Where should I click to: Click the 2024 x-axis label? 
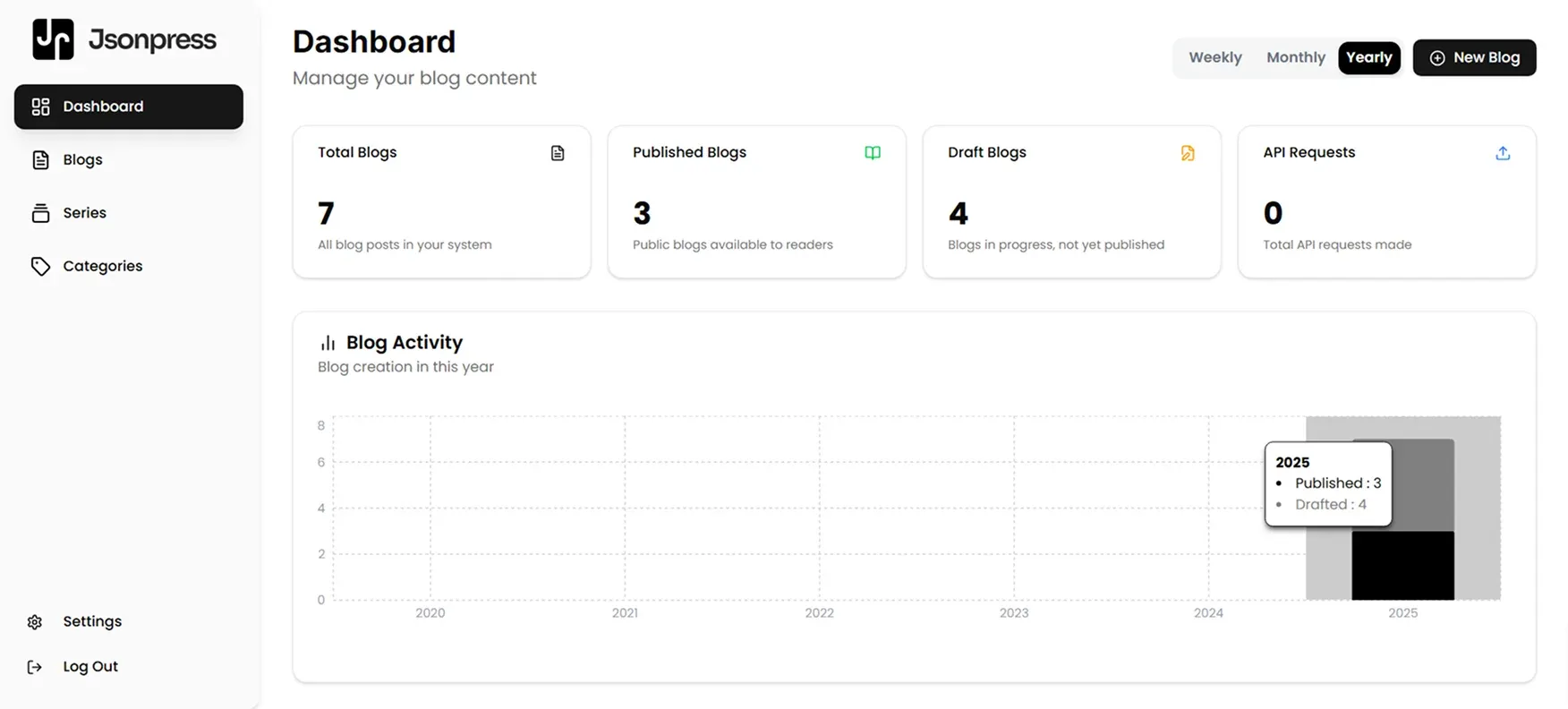coord(1208,613)
